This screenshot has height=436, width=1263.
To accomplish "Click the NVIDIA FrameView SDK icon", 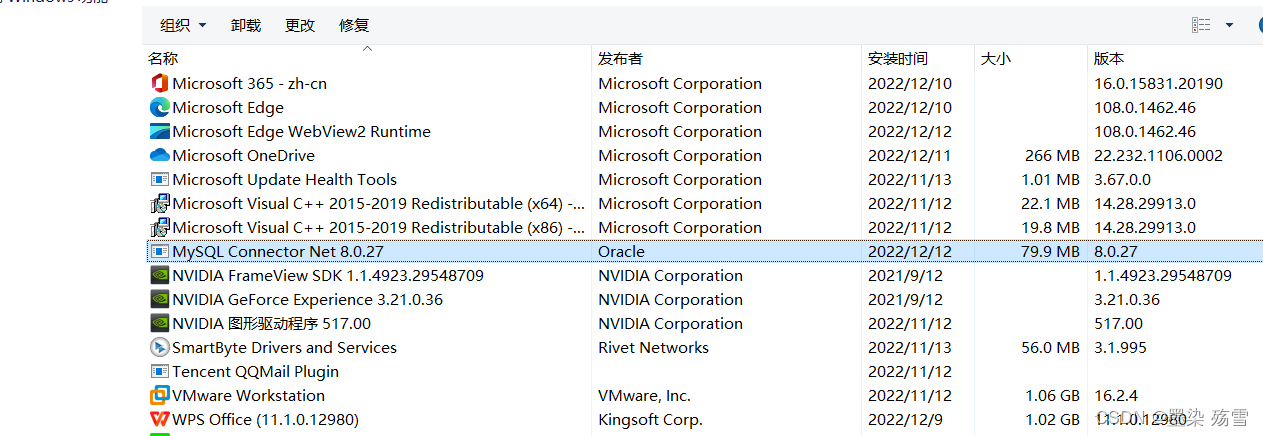I will click(159, 275).
